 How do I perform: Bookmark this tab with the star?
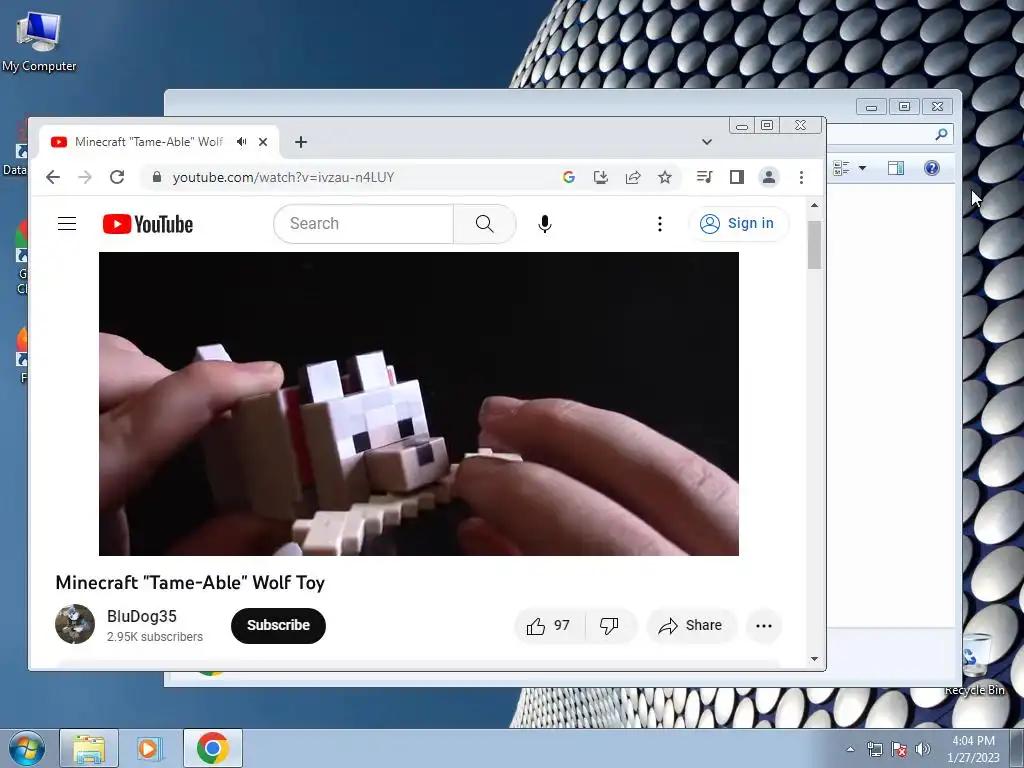pos(665,177)
